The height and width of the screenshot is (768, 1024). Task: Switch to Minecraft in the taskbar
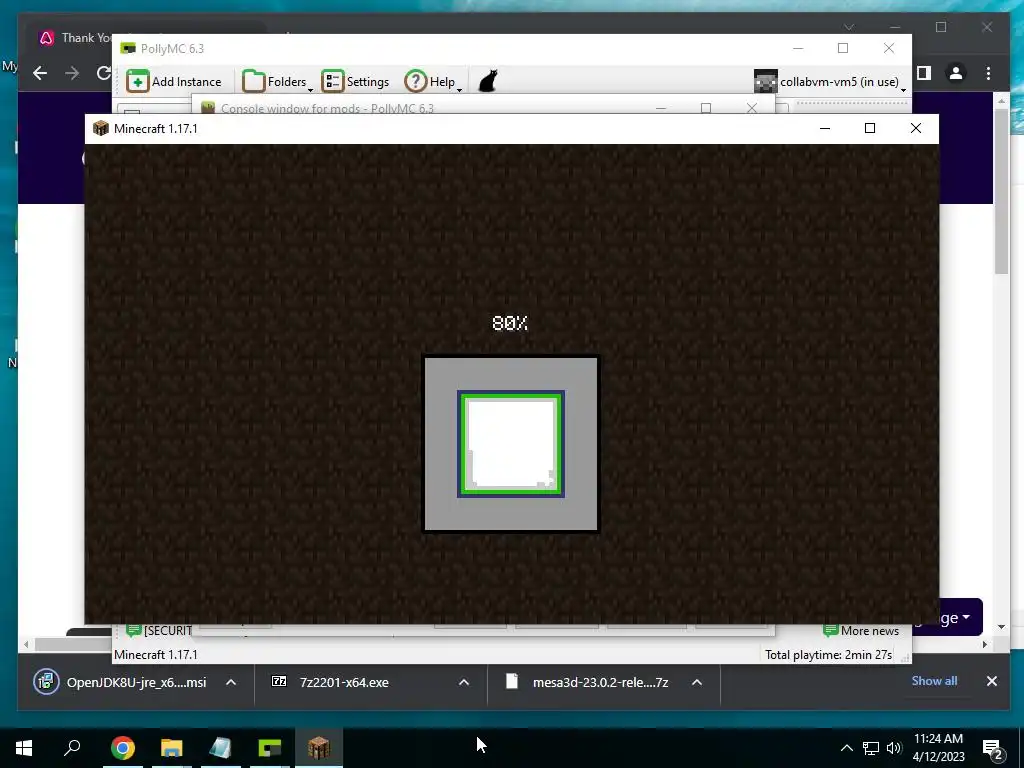319,748
